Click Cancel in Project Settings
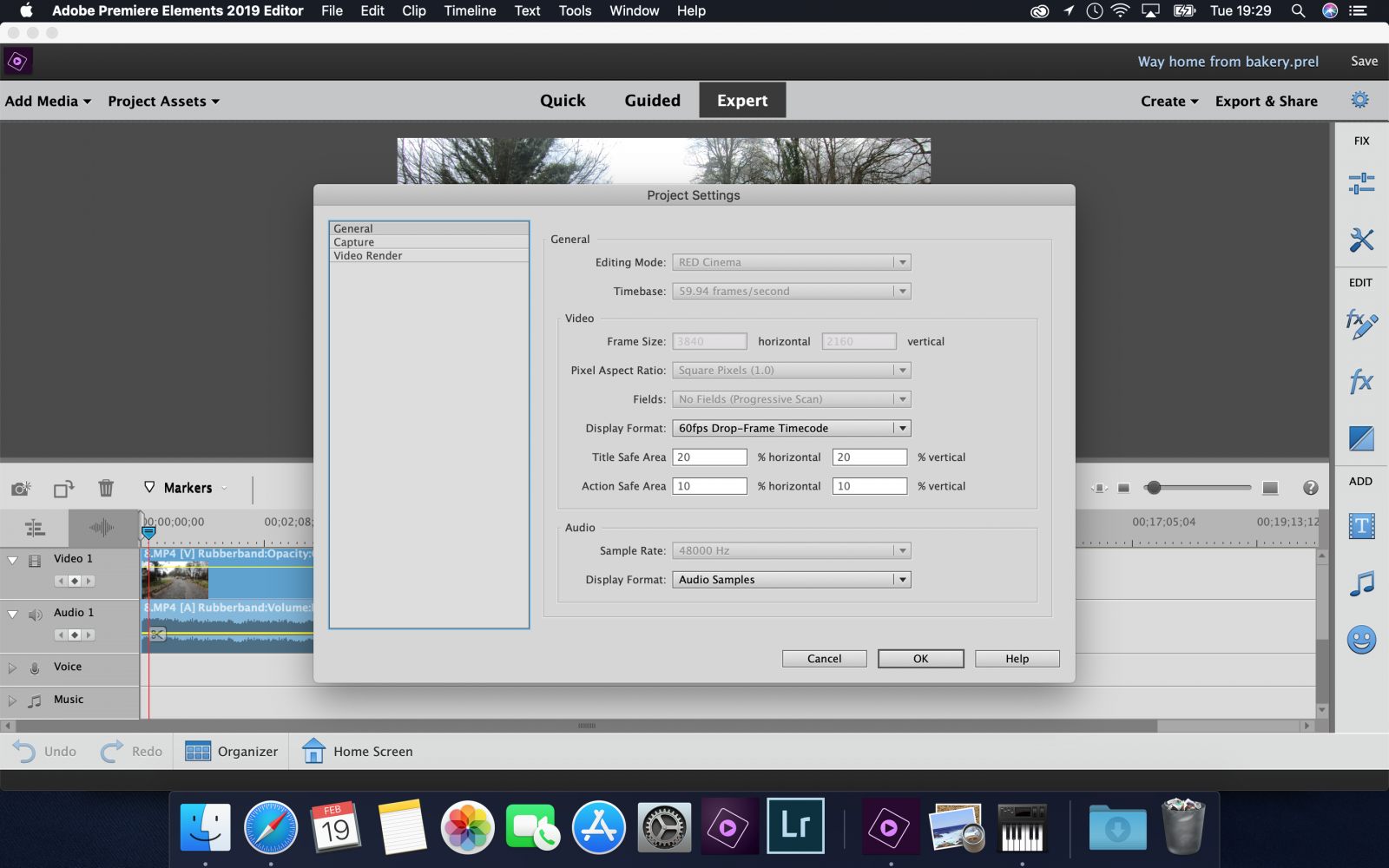The image size is (1389, 868). [825, 659]
